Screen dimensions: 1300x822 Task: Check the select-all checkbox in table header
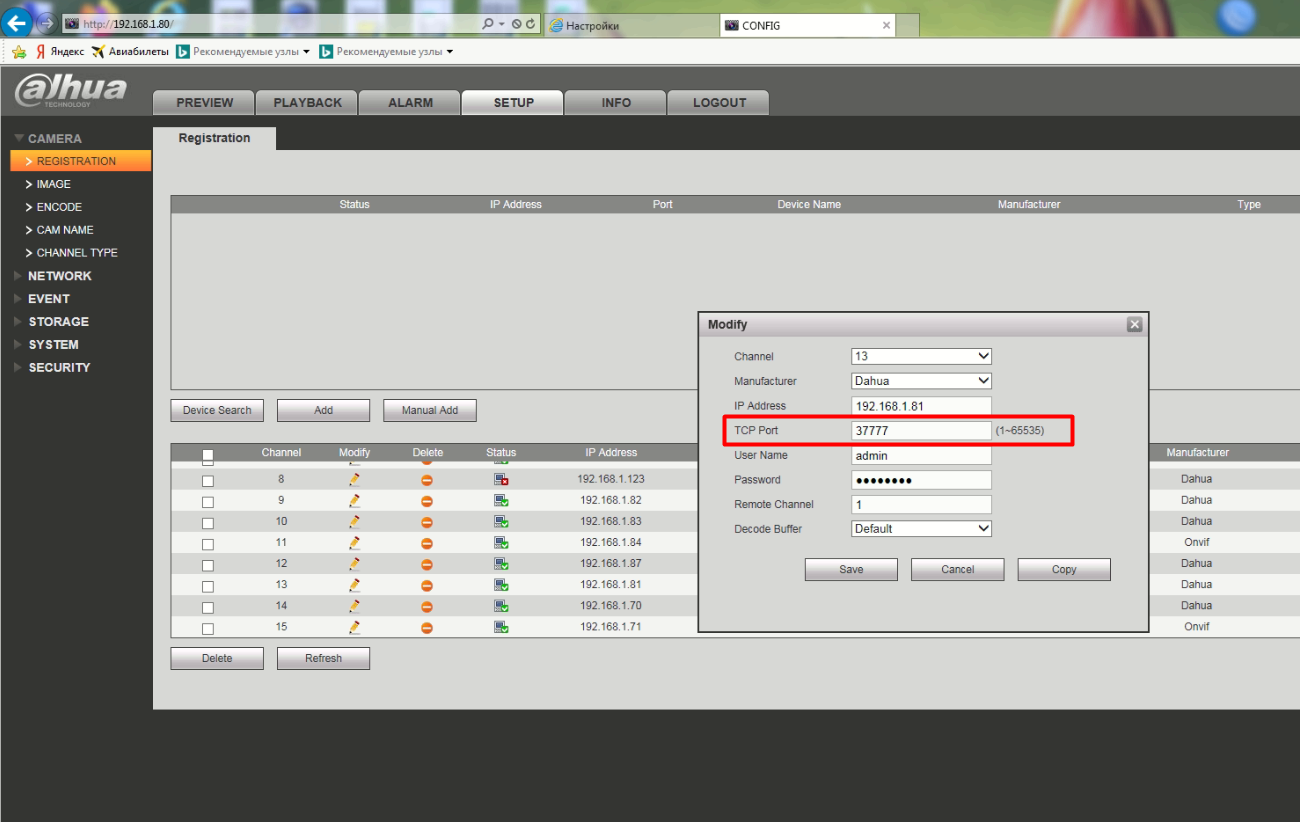pyautogui.click(x=208, y=455)
